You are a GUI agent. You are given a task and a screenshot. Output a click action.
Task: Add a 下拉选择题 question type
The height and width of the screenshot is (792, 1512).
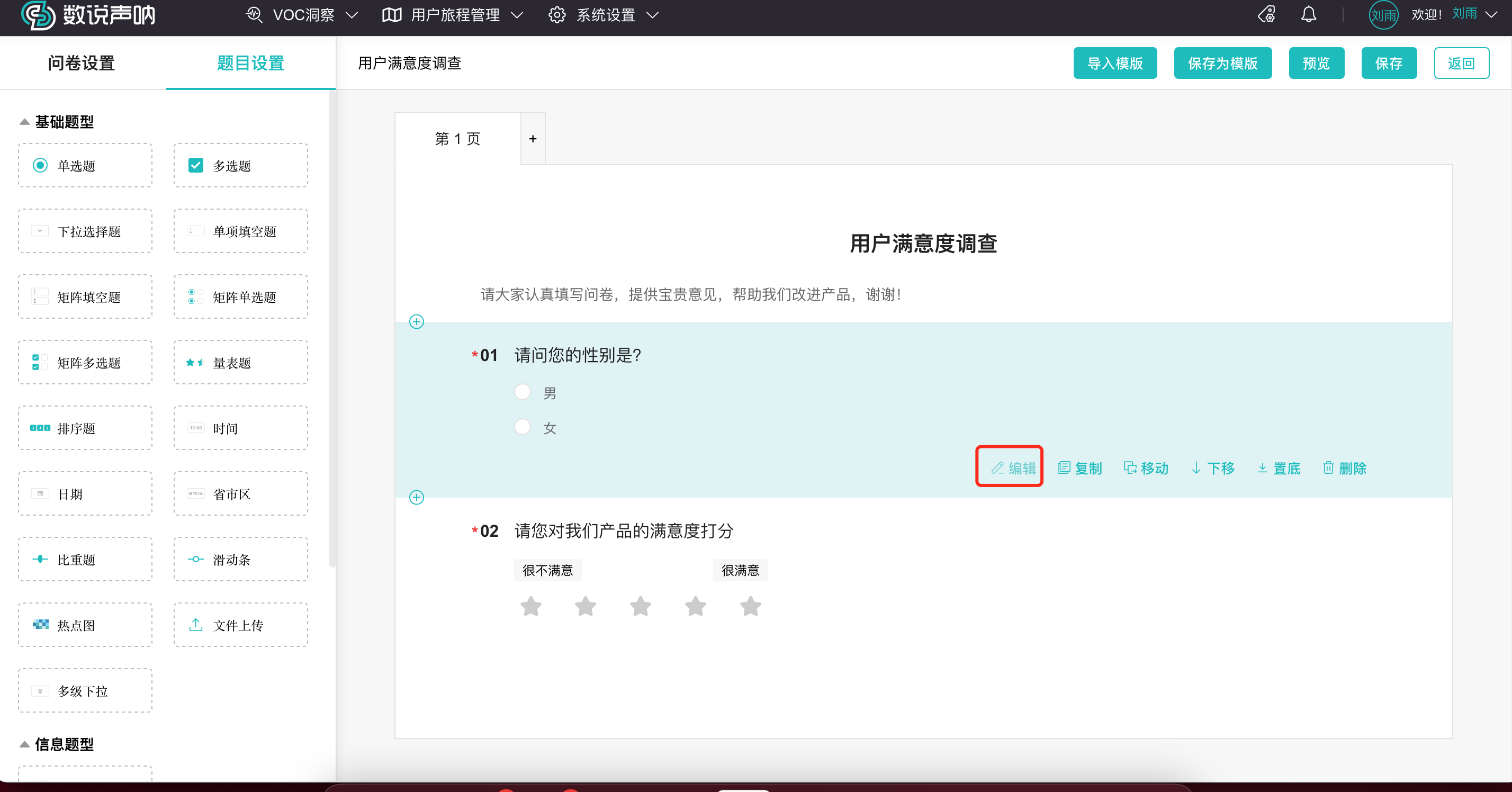[x=85, y=231]
